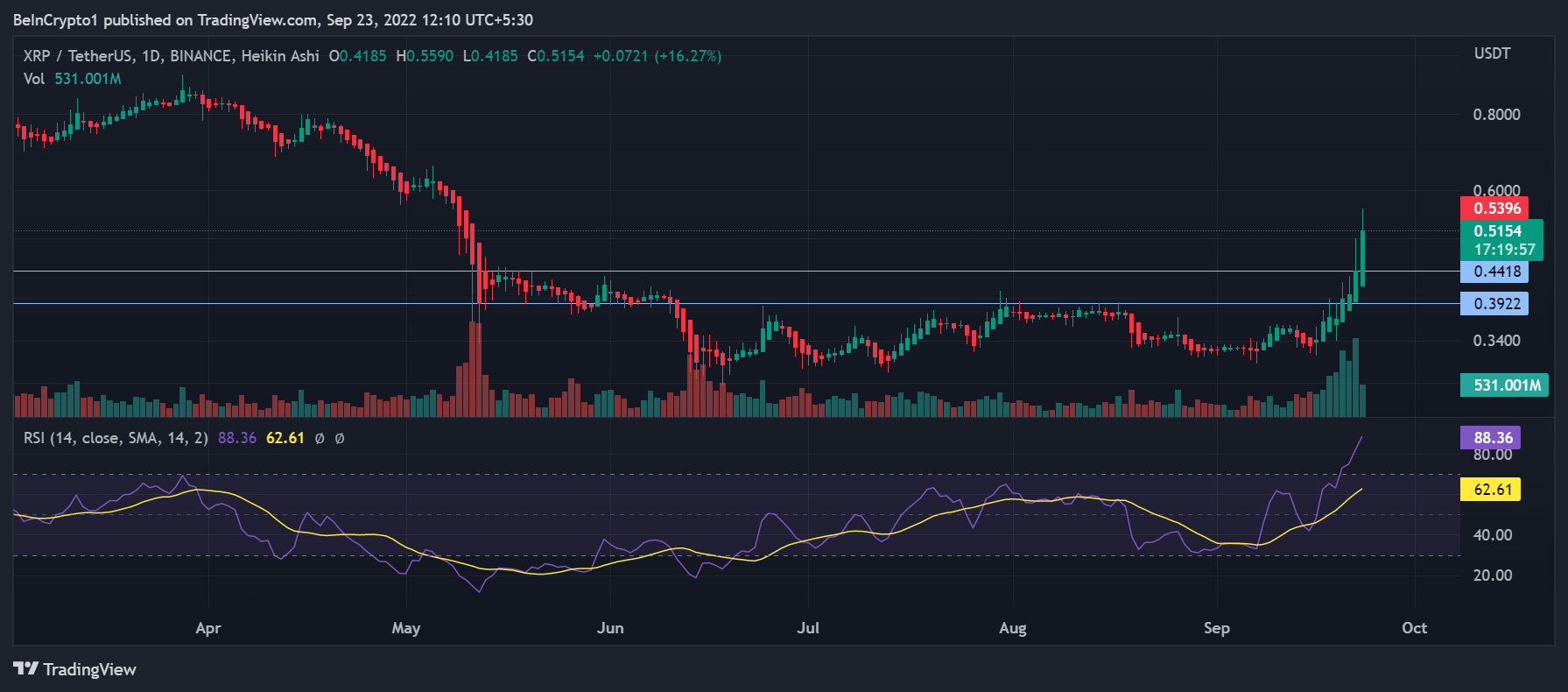Image resolution: width=1568 pixels, height=692 pixels.
Task: Click the Vol indicator legend label
Action: point(34,79)
